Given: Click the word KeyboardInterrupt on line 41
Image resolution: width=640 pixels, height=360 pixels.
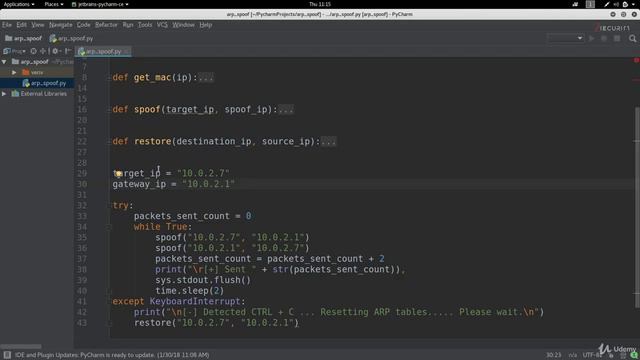Looking at the screenshot, I should [x=195, y=302].
